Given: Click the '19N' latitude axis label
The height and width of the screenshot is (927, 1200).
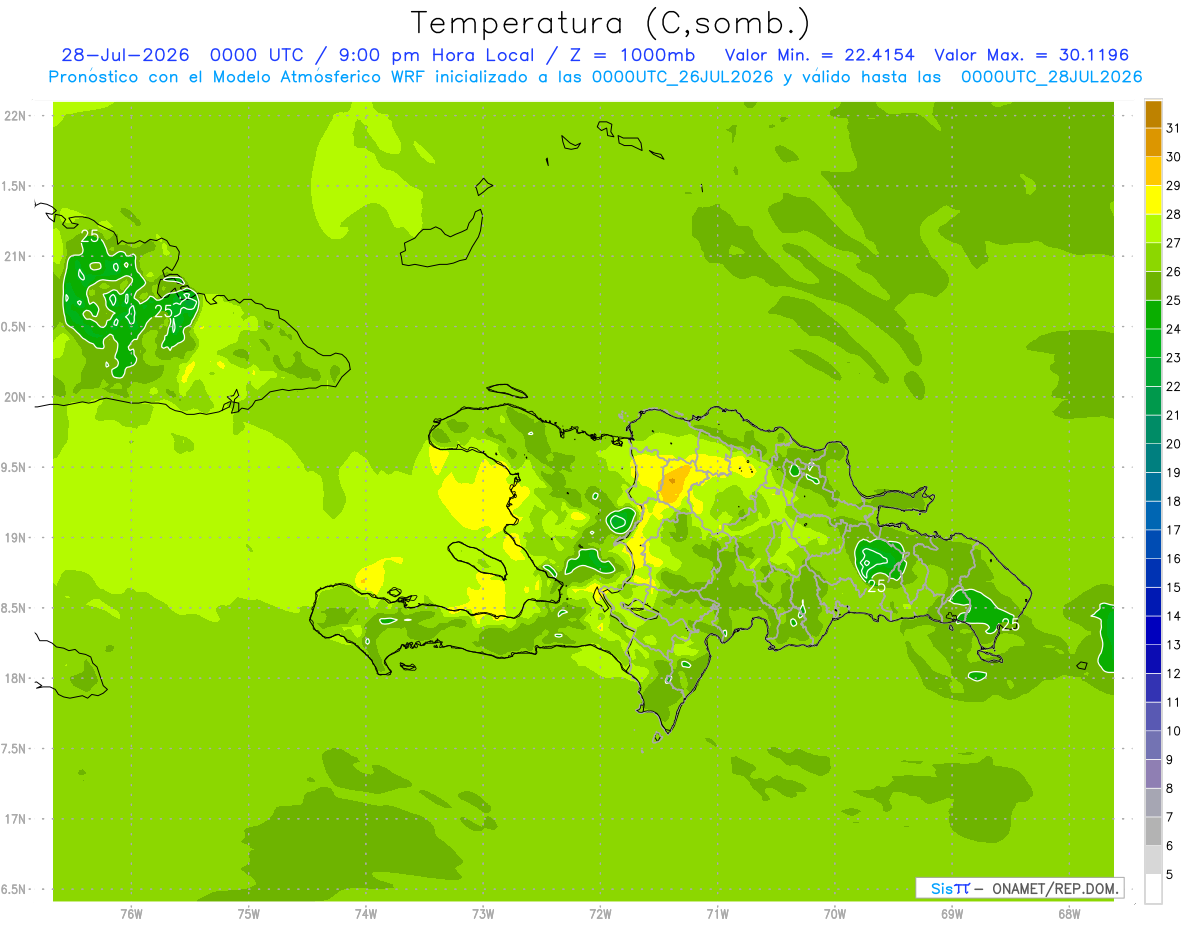Looking at the screenshot, I should point(14,538).
